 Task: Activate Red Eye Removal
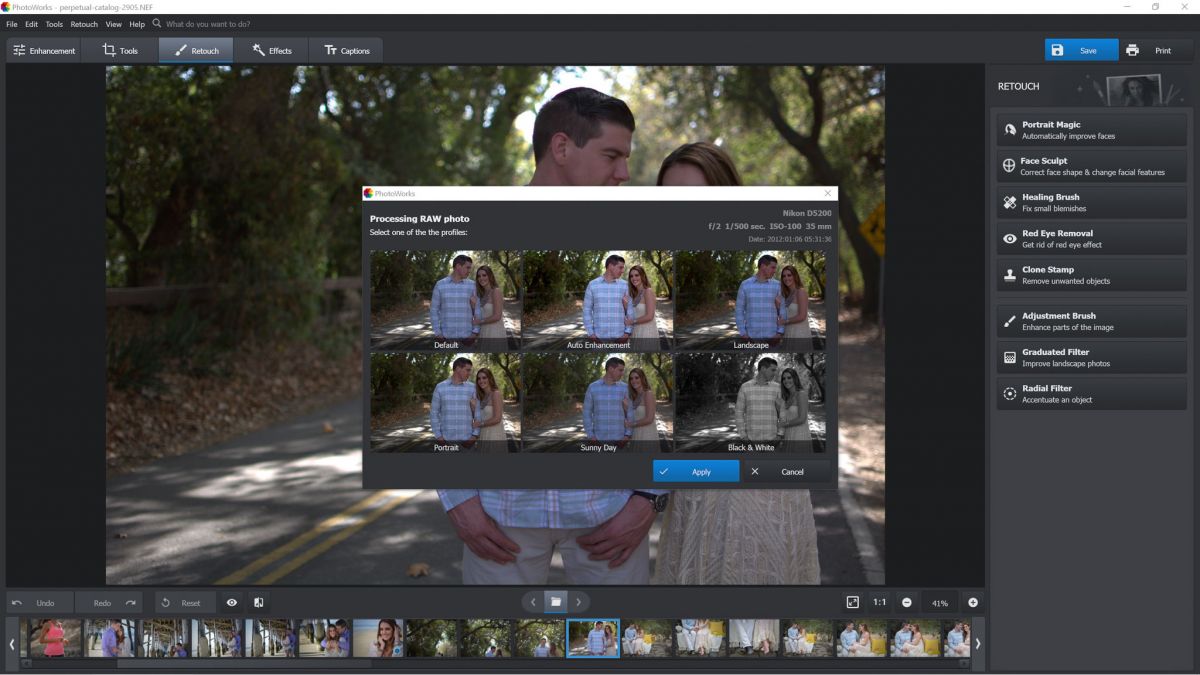[1090, 238]
